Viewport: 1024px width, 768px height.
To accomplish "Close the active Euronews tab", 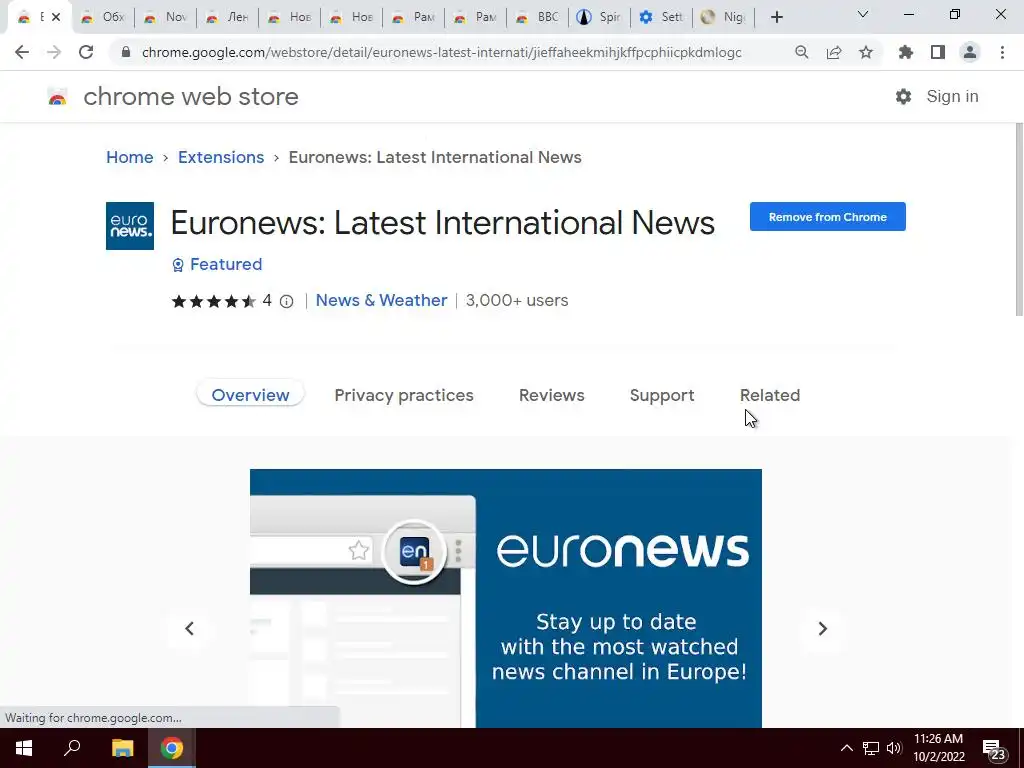I will [56, 17].
